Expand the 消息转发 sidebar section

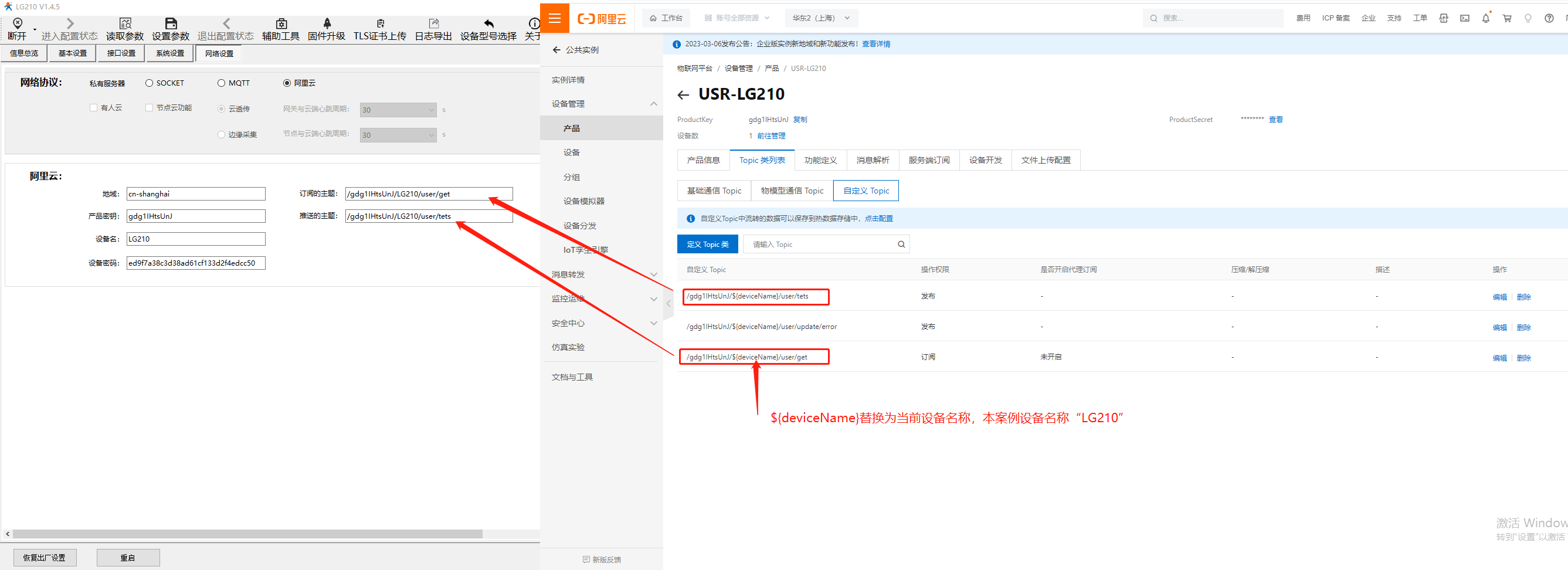654,274
